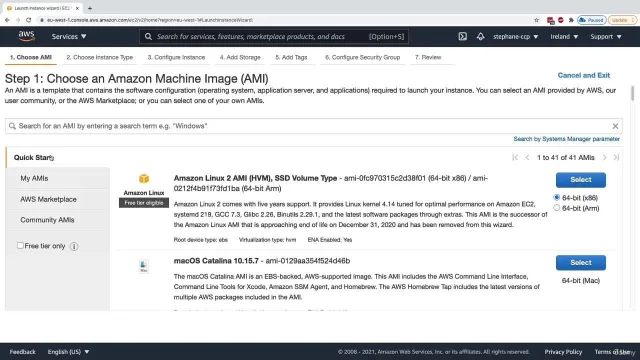Reload the browser page
The width and height of the screenshot is (640, 360).
click(x=29, y=20)
